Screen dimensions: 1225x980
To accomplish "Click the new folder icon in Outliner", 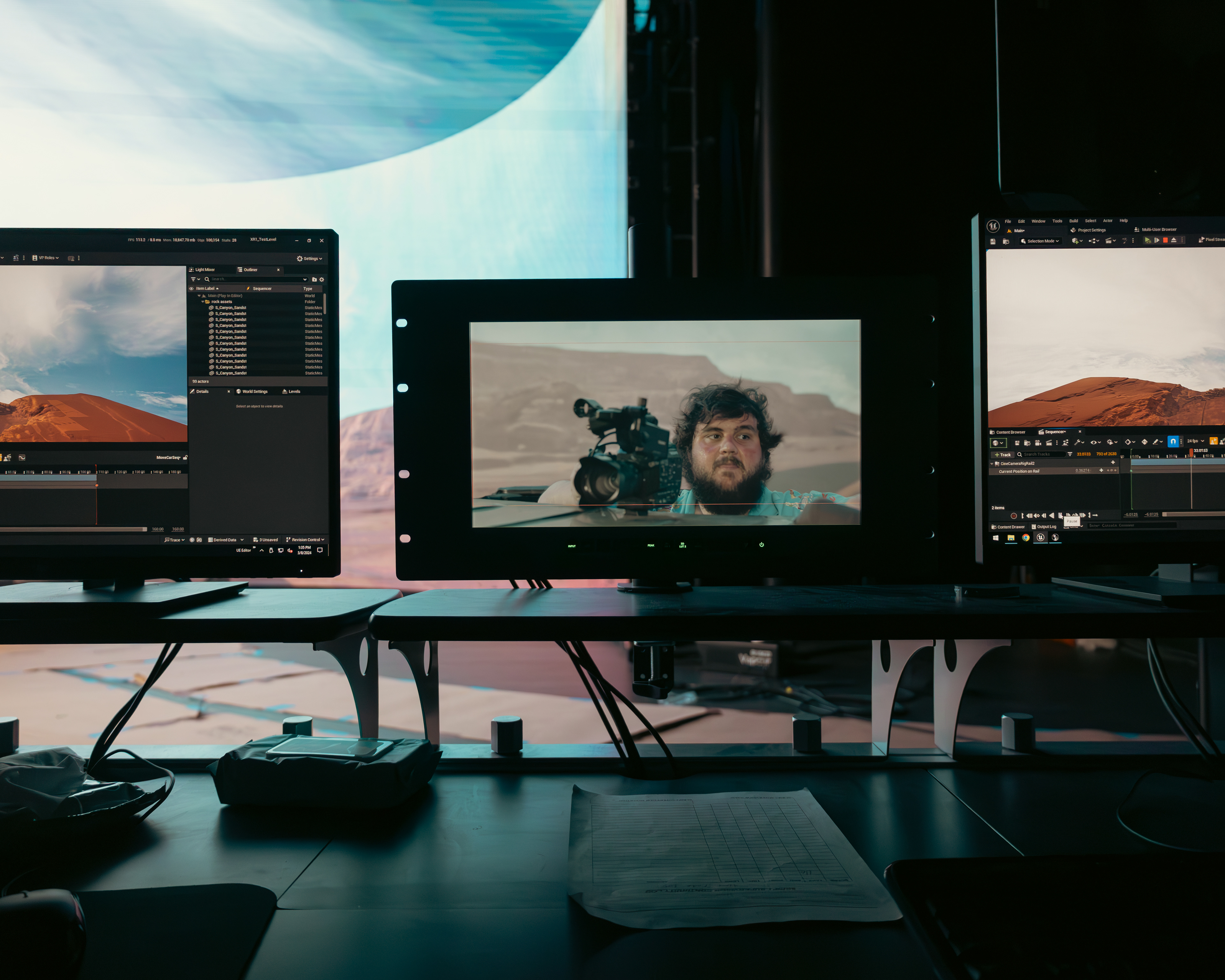I will [314, 279].
